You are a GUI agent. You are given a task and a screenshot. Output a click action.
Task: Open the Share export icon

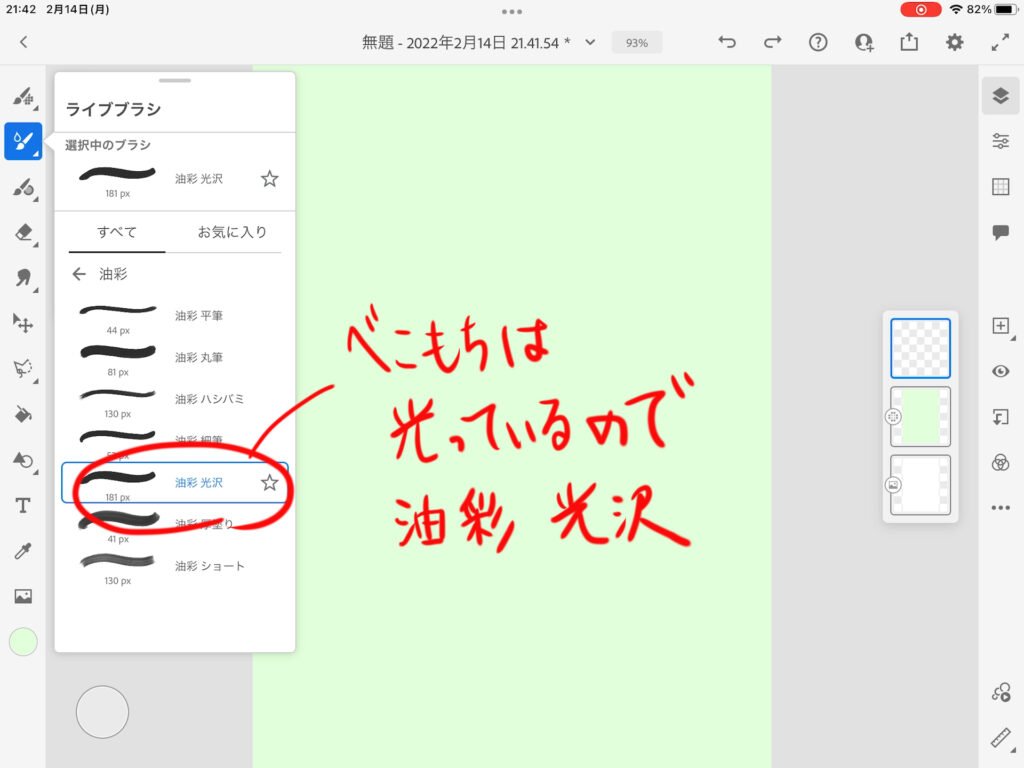(x=909, y=42)
